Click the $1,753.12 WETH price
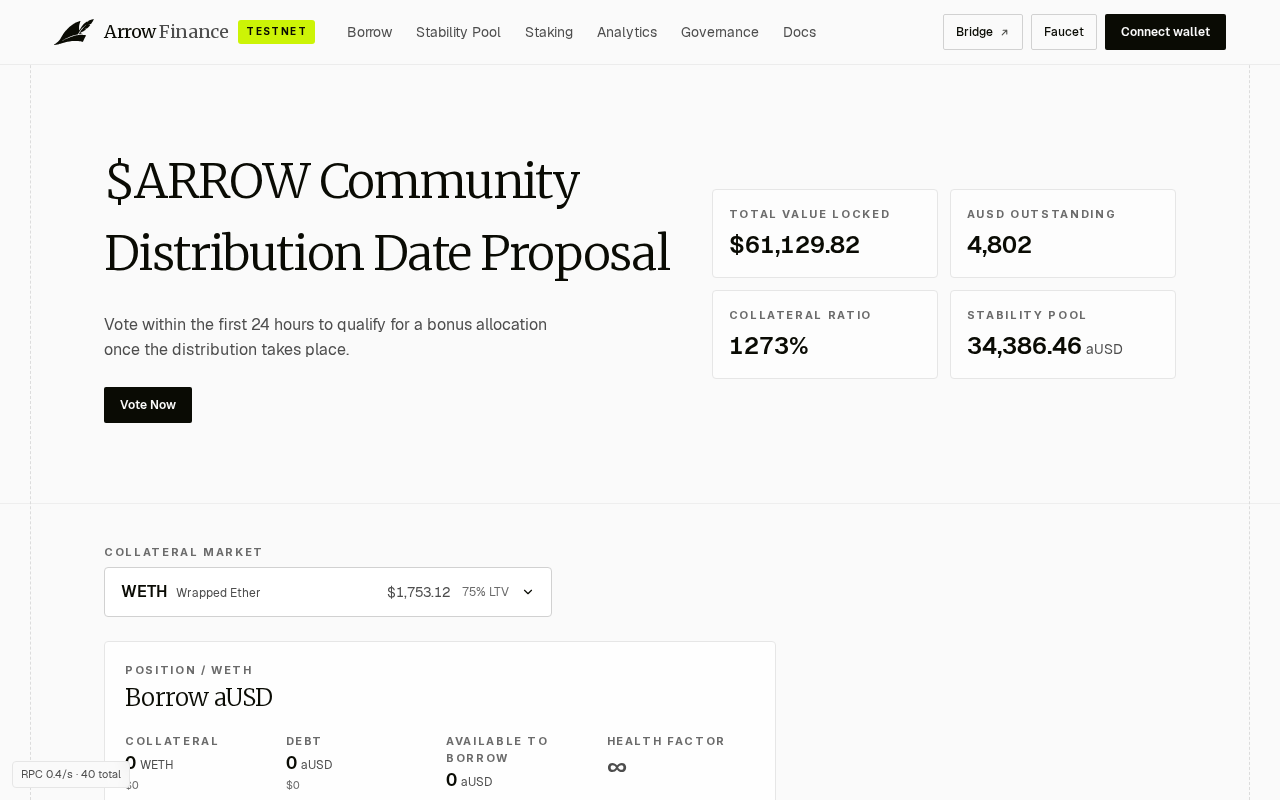This screenshot has height=800, width=1280. 418,592
